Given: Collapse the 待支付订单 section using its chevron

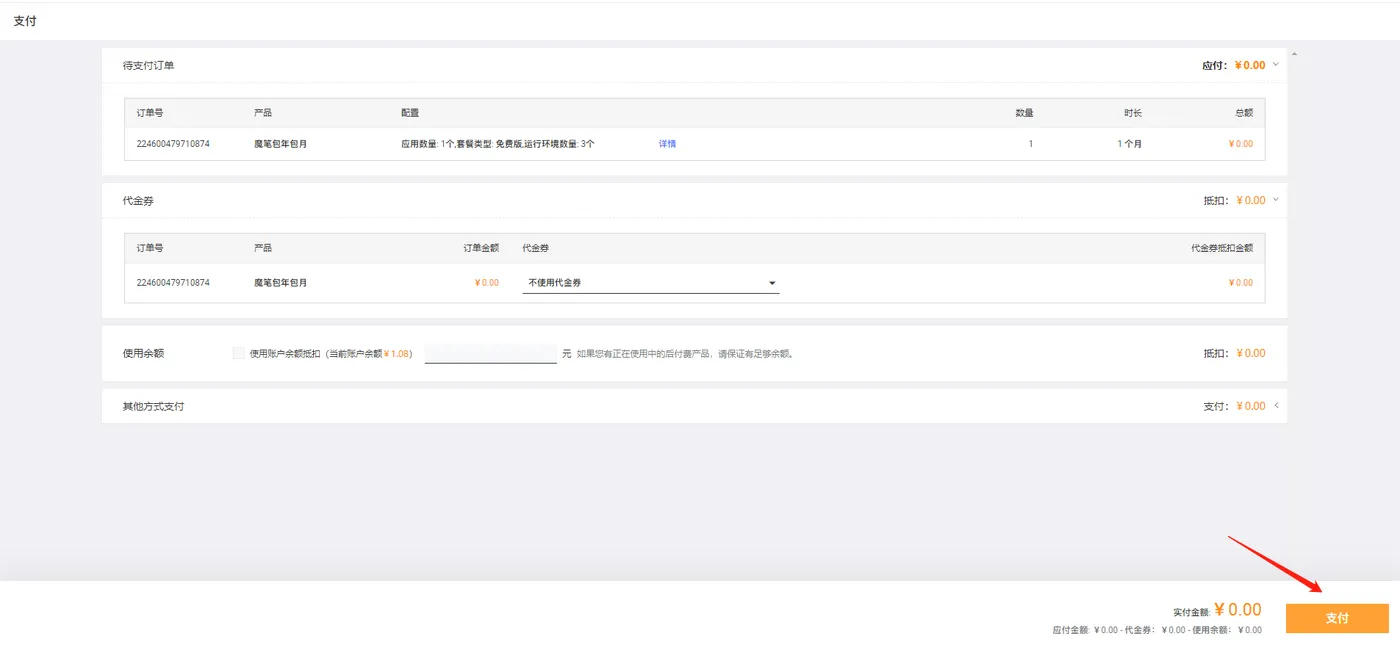Looking at the screenshot, I should click(1275, 65).
